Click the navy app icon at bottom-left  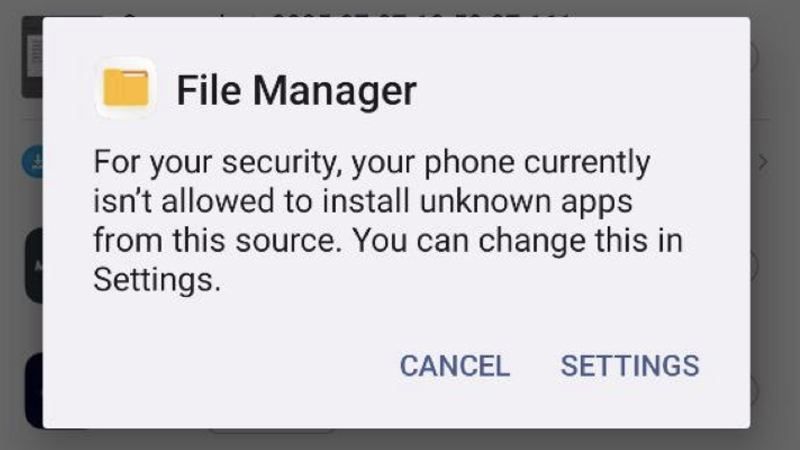(33, 390)
